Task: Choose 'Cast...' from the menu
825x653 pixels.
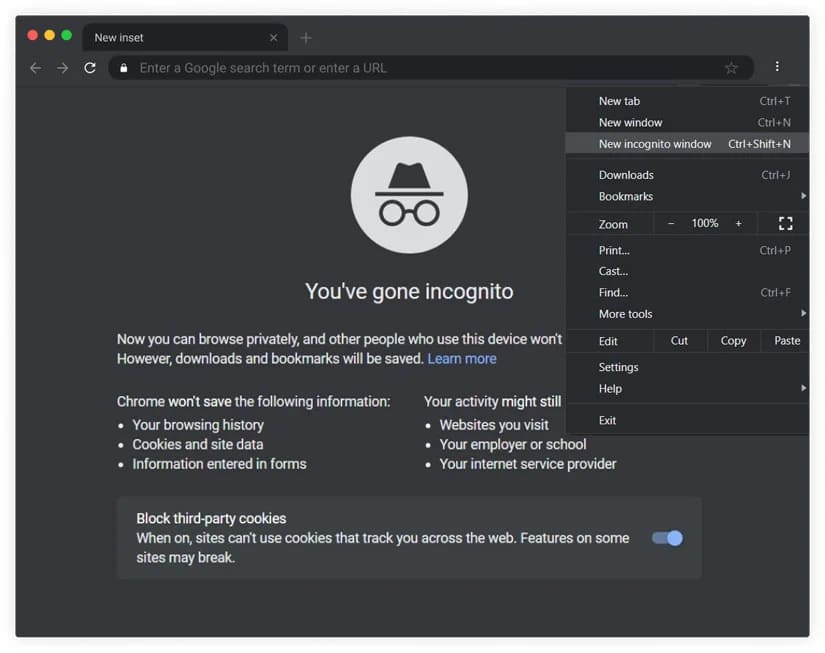Action: click(x=687, y=271)
